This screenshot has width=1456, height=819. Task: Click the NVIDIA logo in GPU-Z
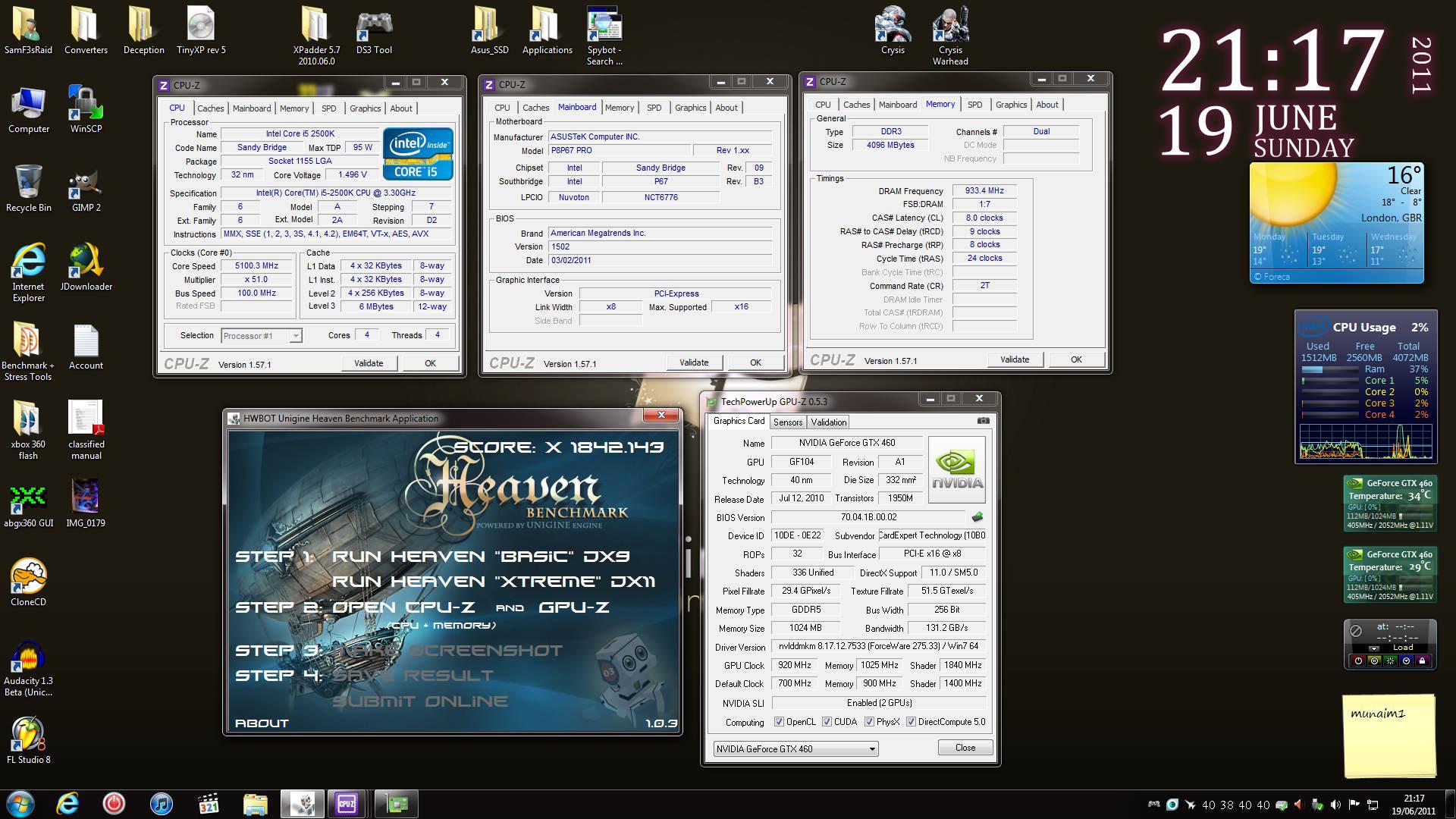tap(957, 469)
